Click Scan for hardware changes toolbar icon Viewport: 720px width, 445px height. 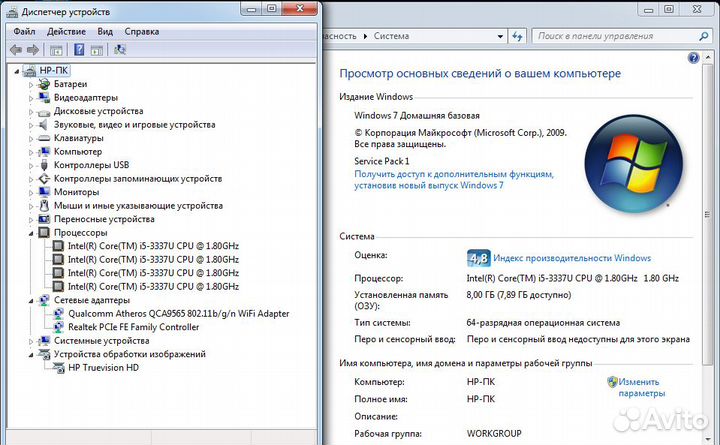coord(120,50)
